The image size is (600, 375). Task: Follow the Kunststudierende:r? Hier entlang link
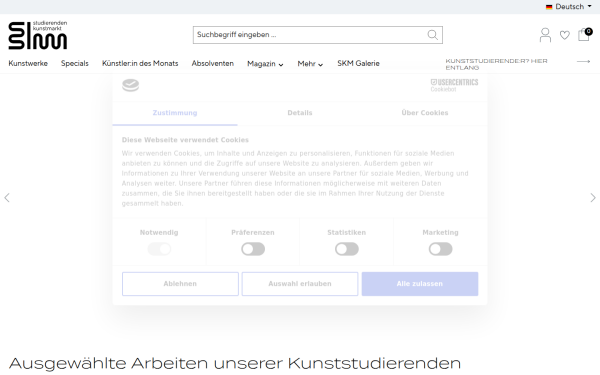point(496,64)
